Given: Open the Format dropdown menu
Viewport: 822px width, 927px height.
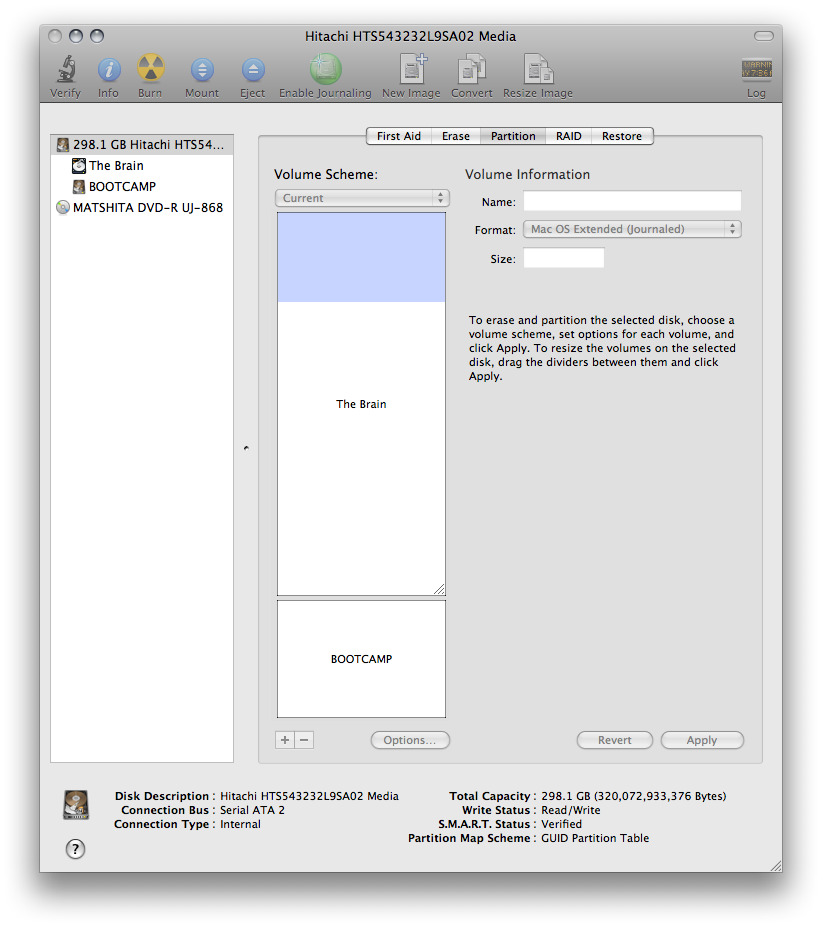Looking at the screenshot, I should 632,229.
